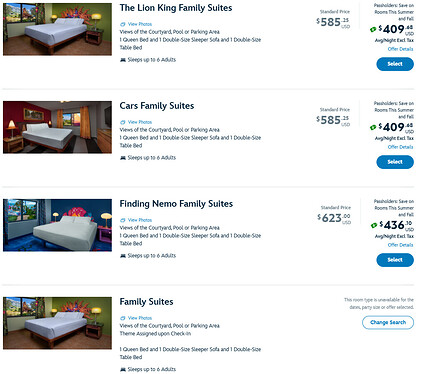
Task: Click photos icon under Family Suites heading
Action: pos(123,318)
